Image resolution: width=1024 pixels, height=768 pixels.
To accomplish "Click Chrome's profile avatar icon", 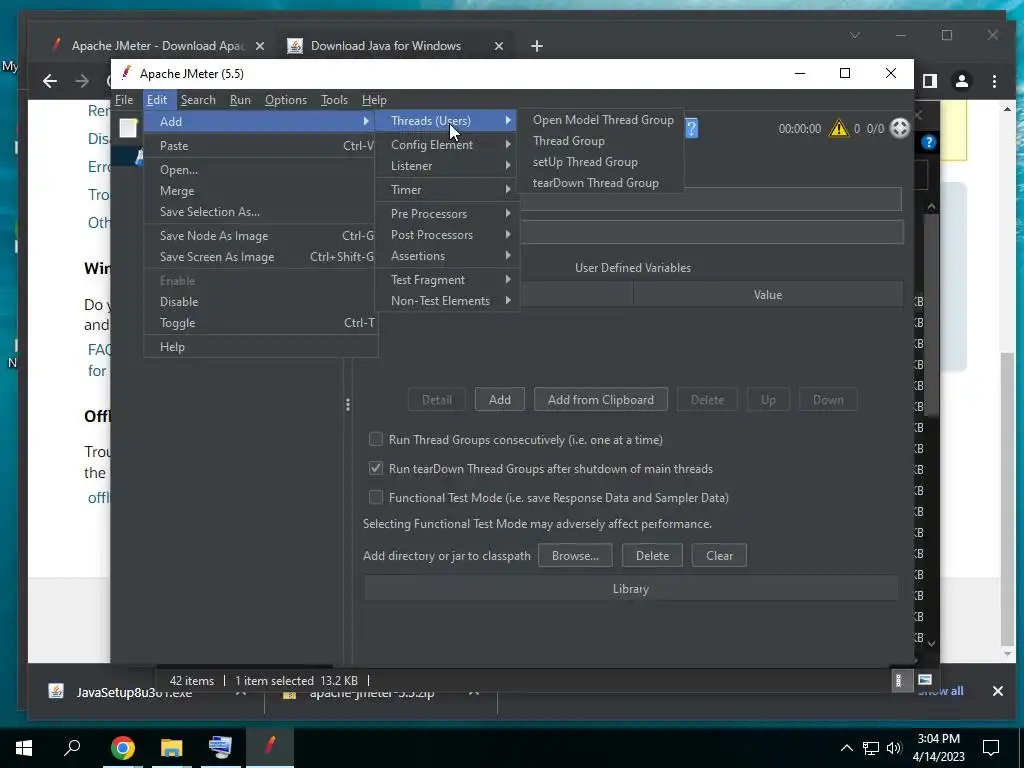I will pos(961,81).
